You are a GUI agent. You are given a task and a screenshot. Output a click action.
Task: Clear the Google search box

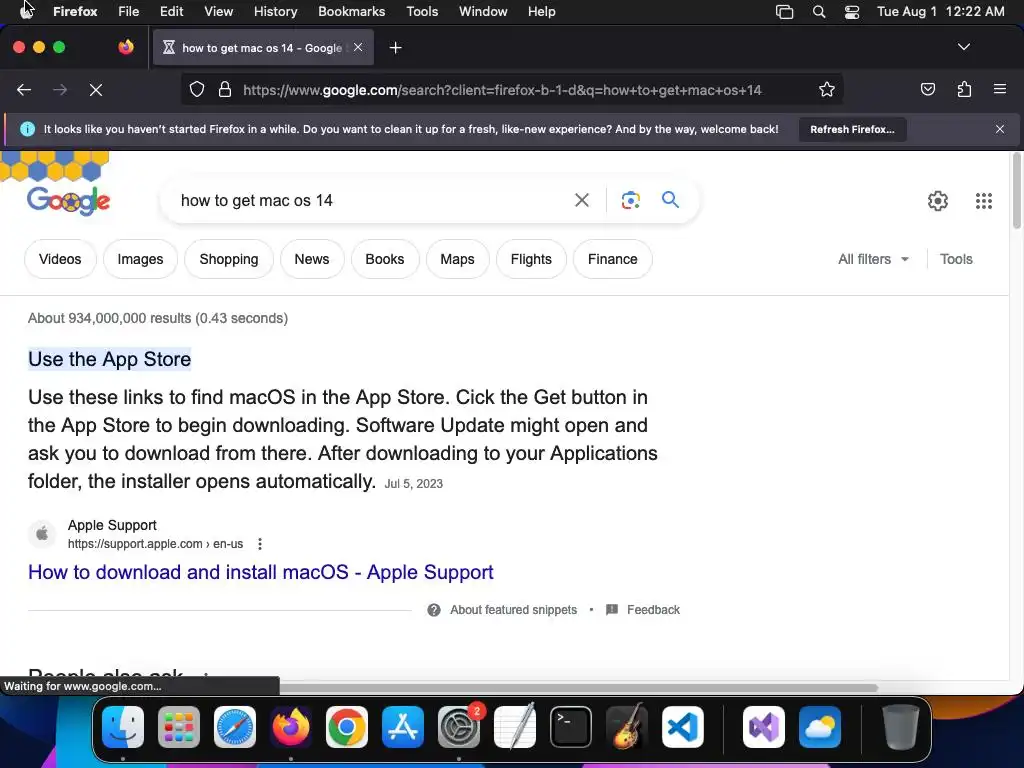[581, 200]
